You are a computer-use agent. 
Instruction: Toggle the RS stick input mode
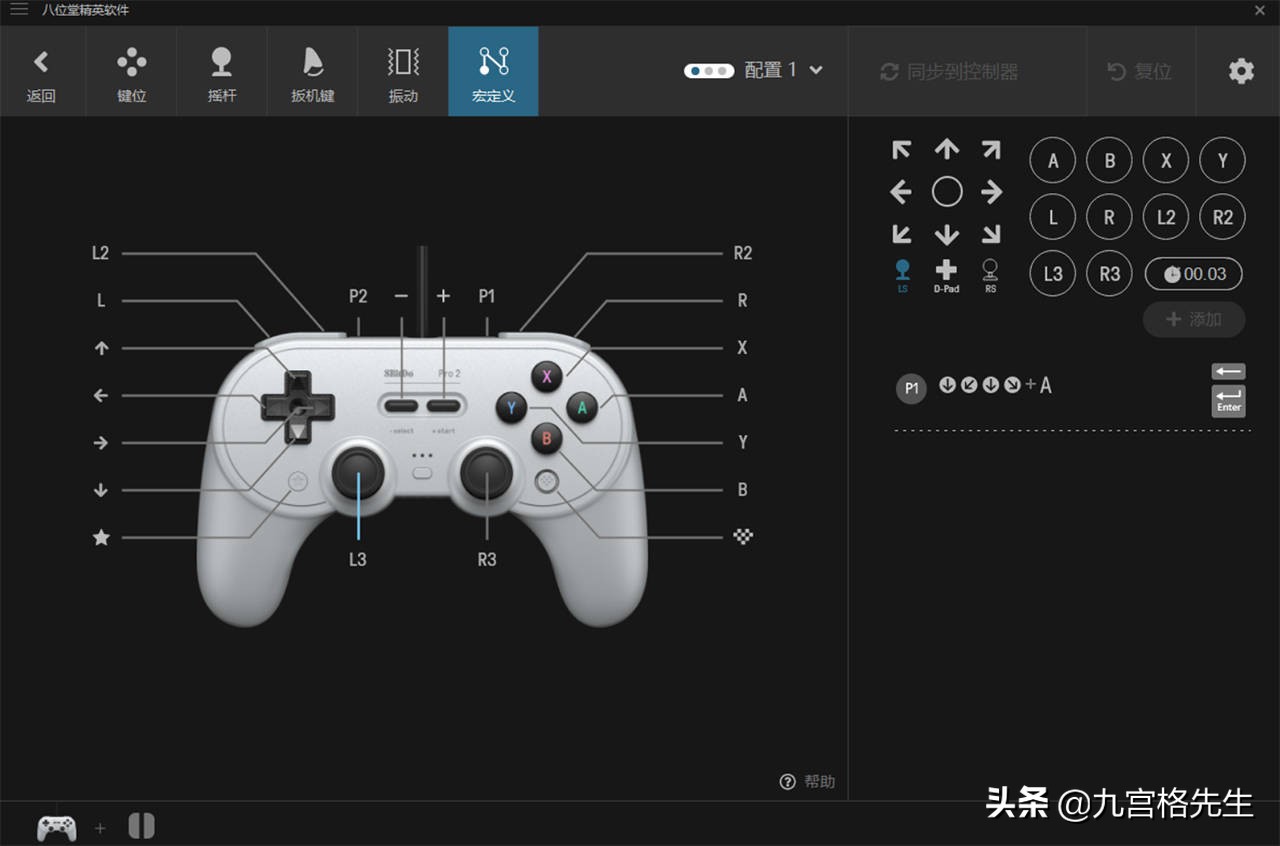(991, 271)
